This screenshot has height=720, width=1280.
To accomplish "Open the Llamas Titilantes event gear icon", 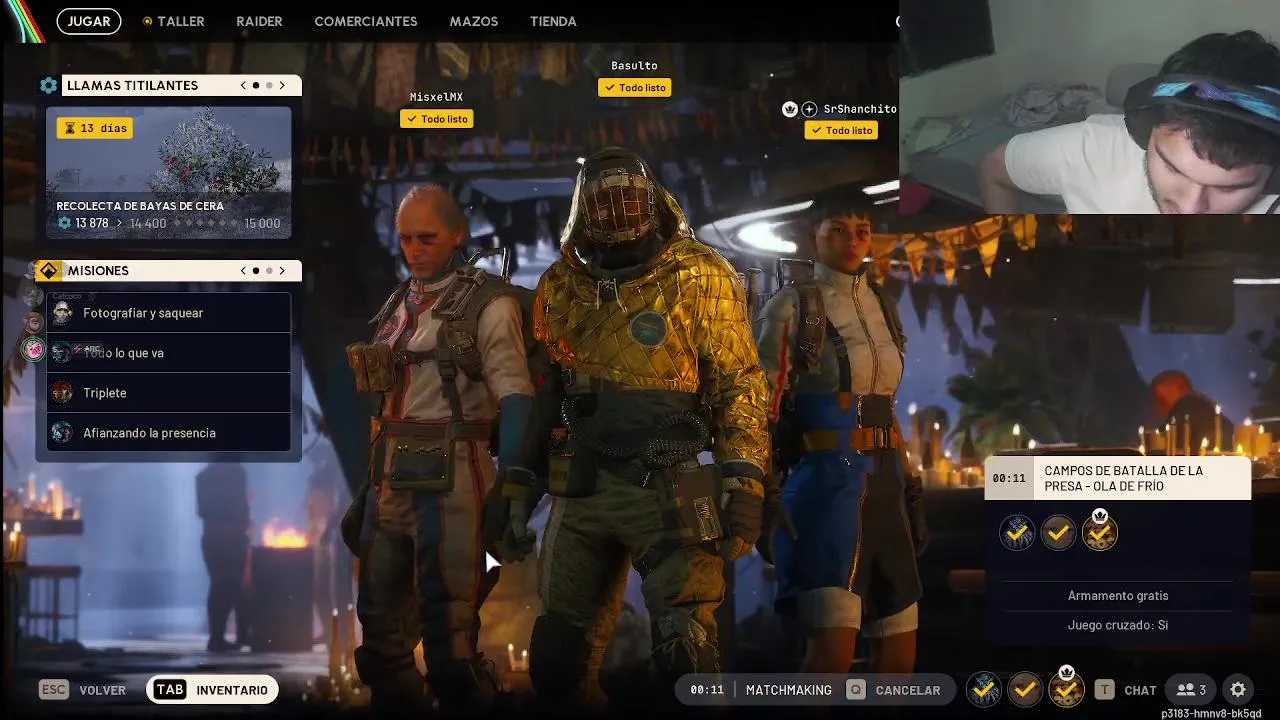I will [x=49, y=86].
